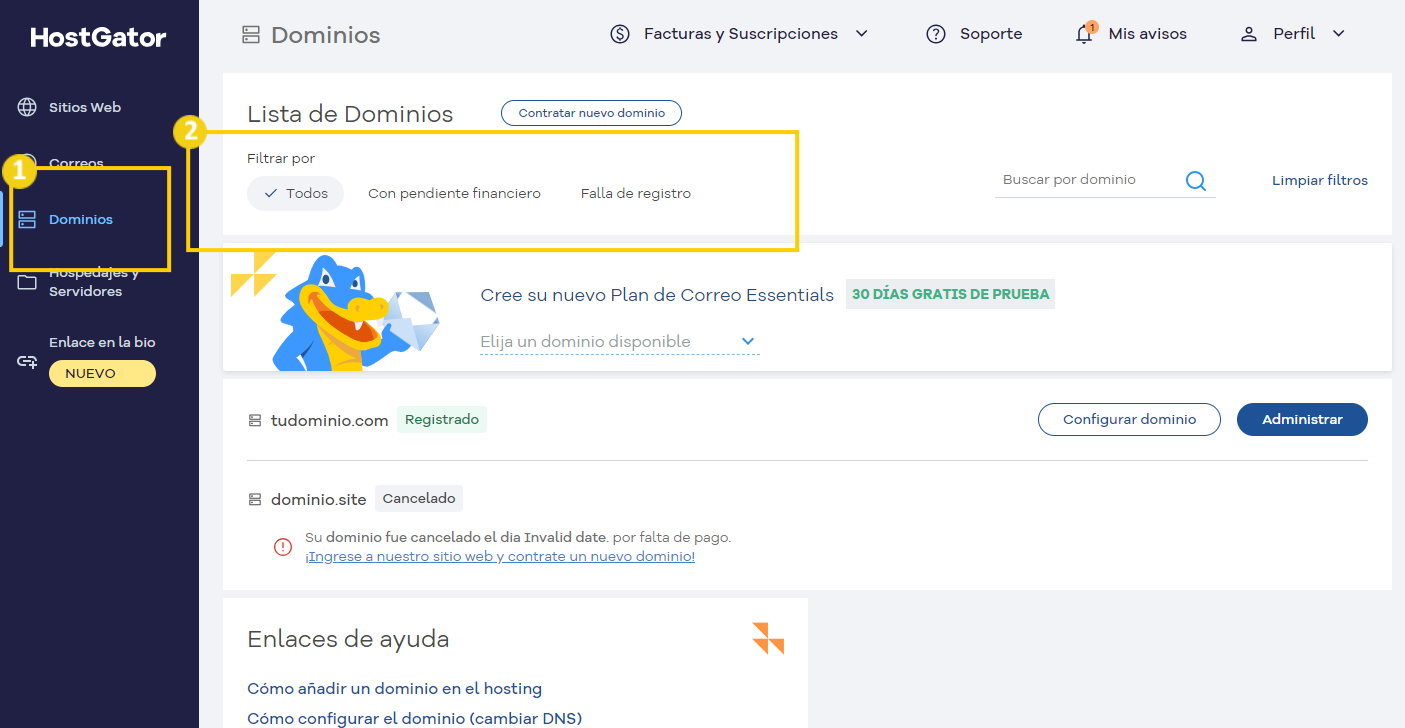
Task: Click the server icon next to dominio.site
Action: tap(255, 499)
